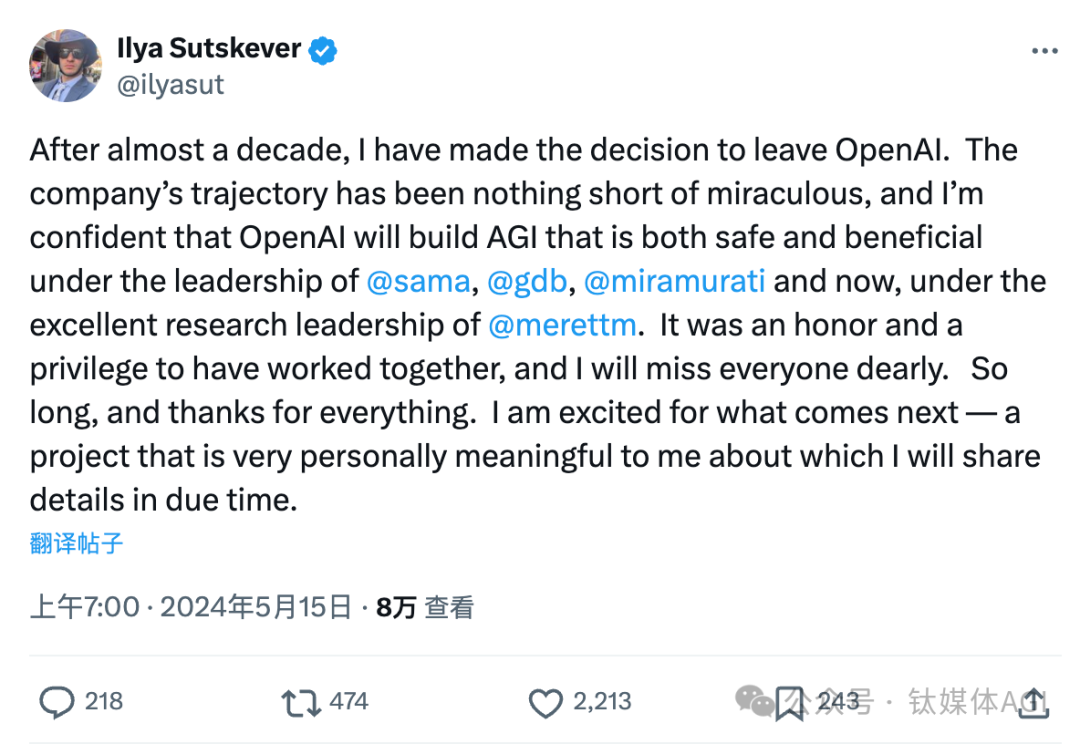
Task: Select the @merettm mention in the post
Action: [x=562, y=324]
